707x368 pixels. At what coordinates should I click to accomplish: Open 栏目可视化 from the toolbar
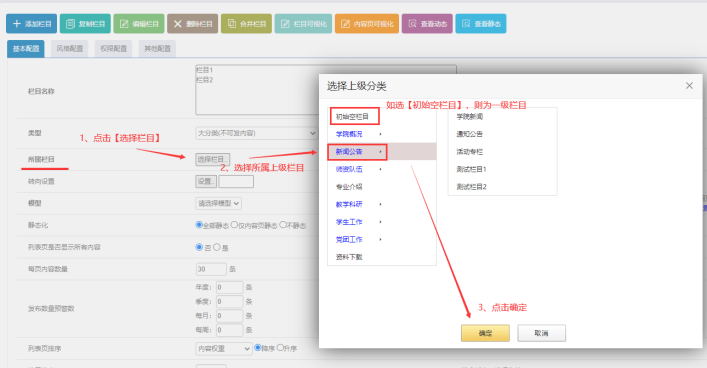click(x=303, y=24)
